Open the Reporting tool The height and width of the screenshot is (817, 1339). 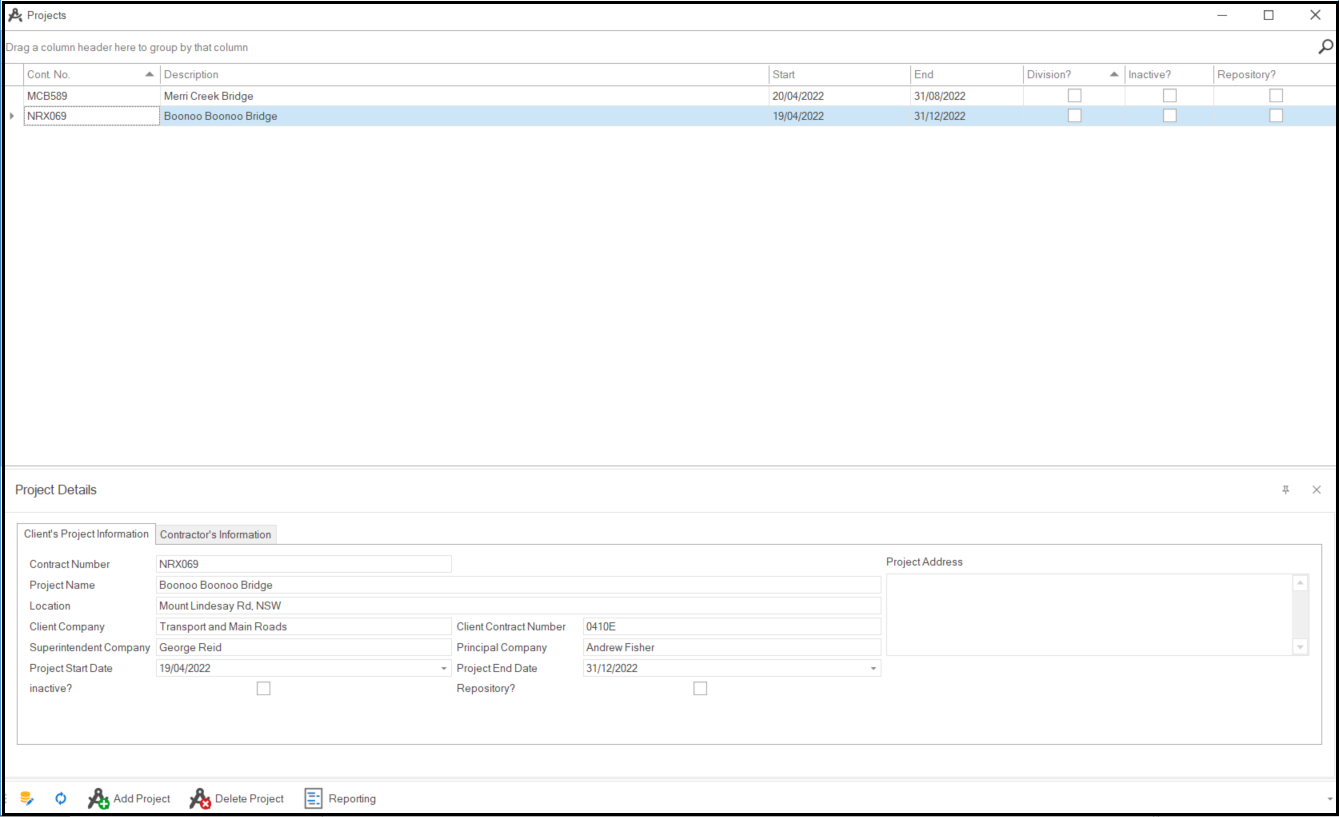[341, 798]
